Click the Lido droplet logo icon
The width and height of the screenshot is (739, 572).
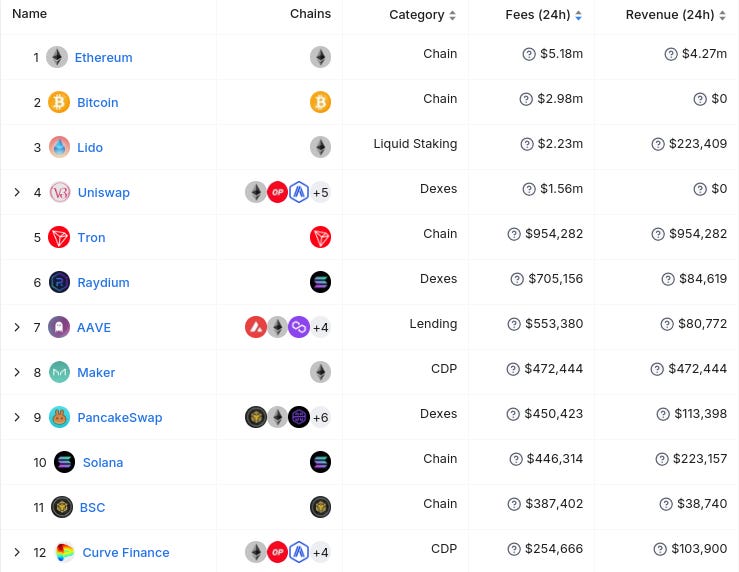59,147
